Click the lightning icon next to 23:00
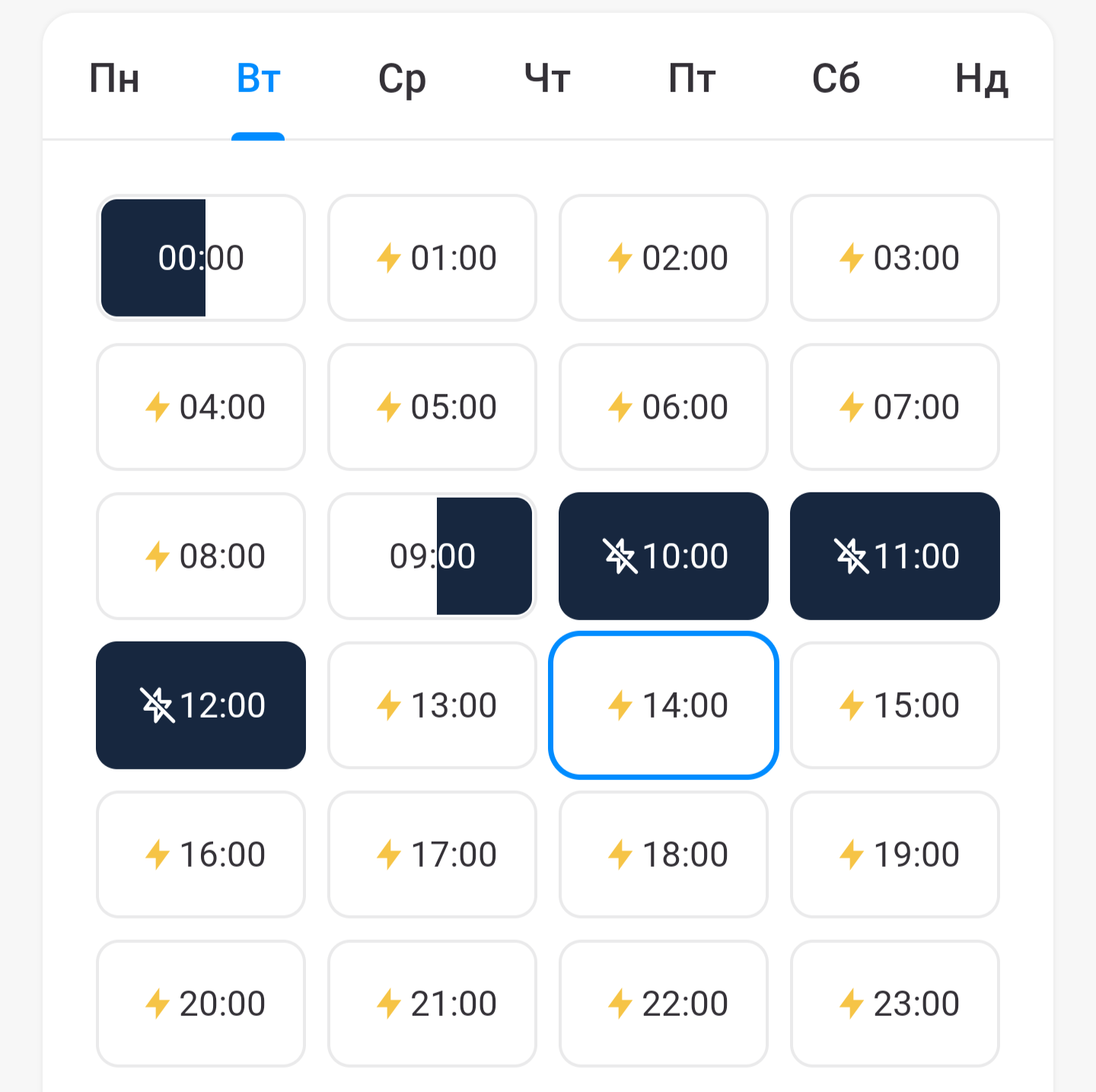 tap(852, 1004)
